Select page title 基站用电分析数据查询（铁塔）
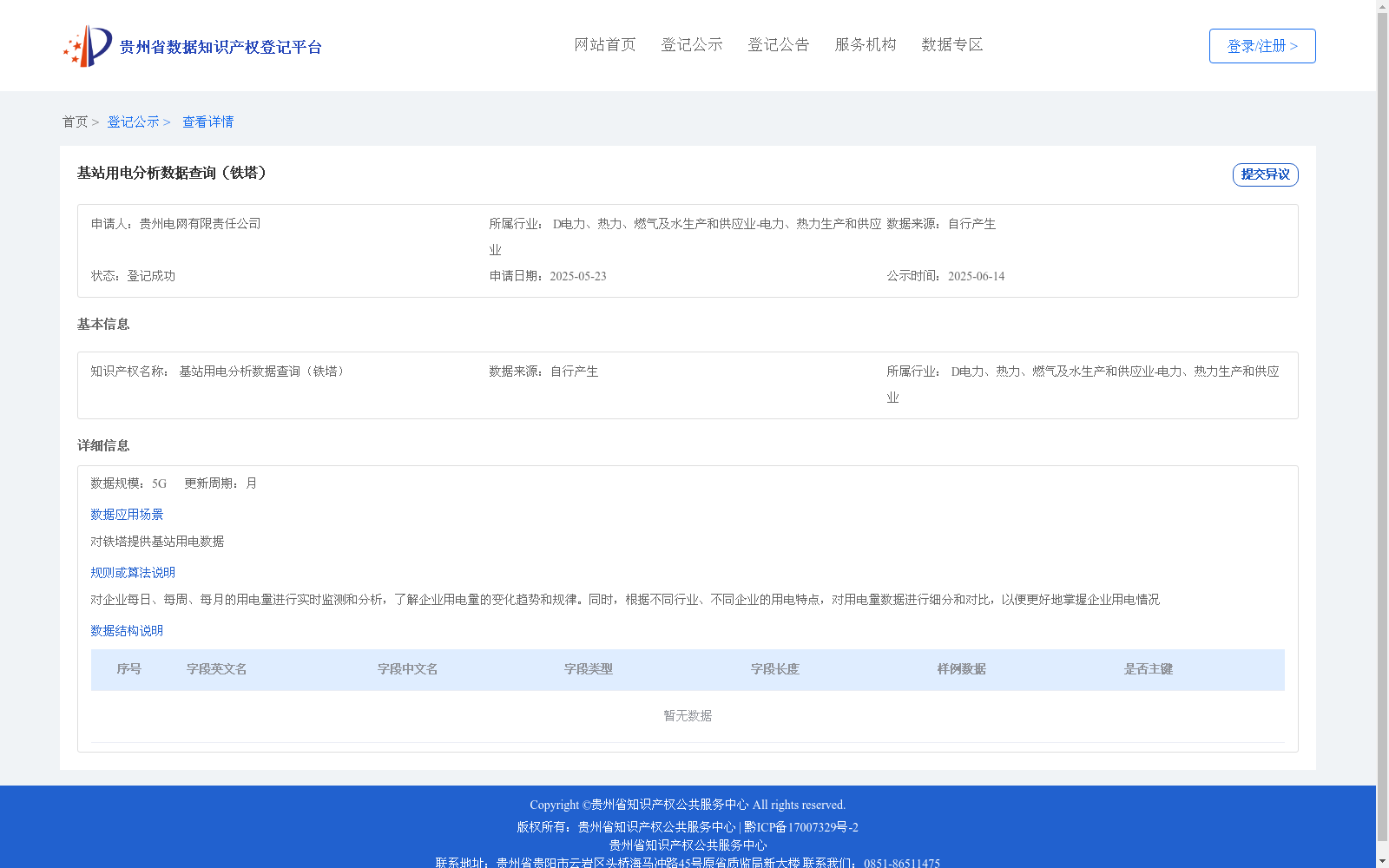This screenshot has width=1389, height=868. click(174, 173)
